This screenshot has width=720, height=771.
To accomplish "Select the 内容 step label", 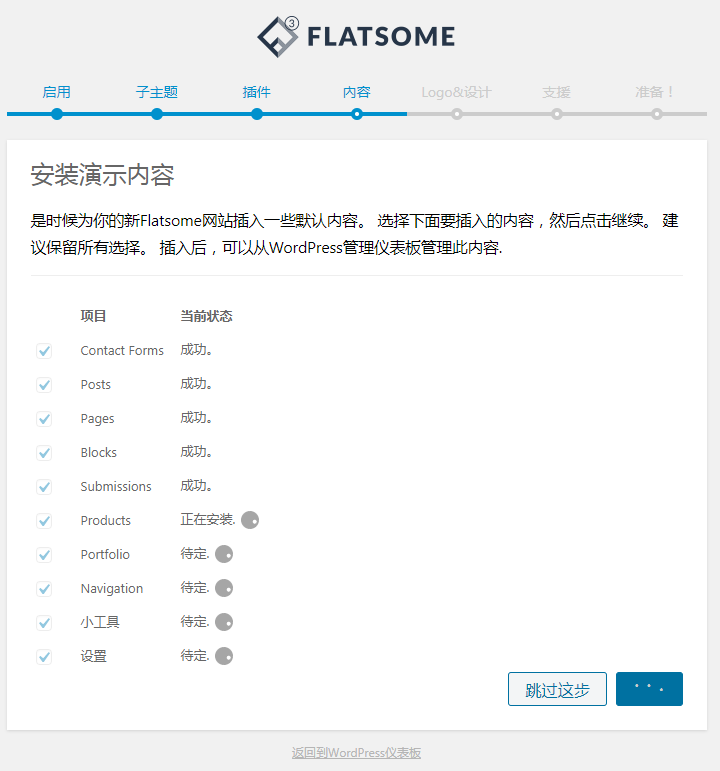I will [357, 92].
